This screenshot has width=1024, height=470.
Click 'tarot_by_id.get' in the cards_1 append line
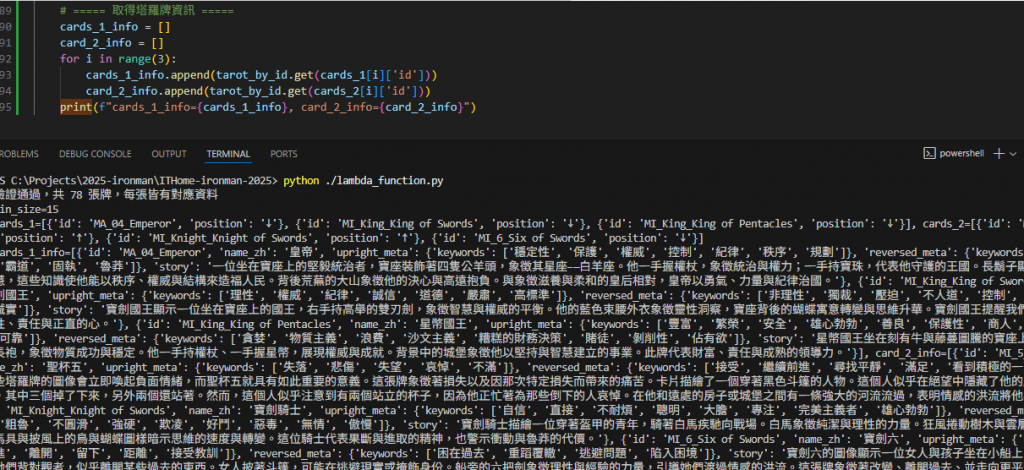pos(264,75)
